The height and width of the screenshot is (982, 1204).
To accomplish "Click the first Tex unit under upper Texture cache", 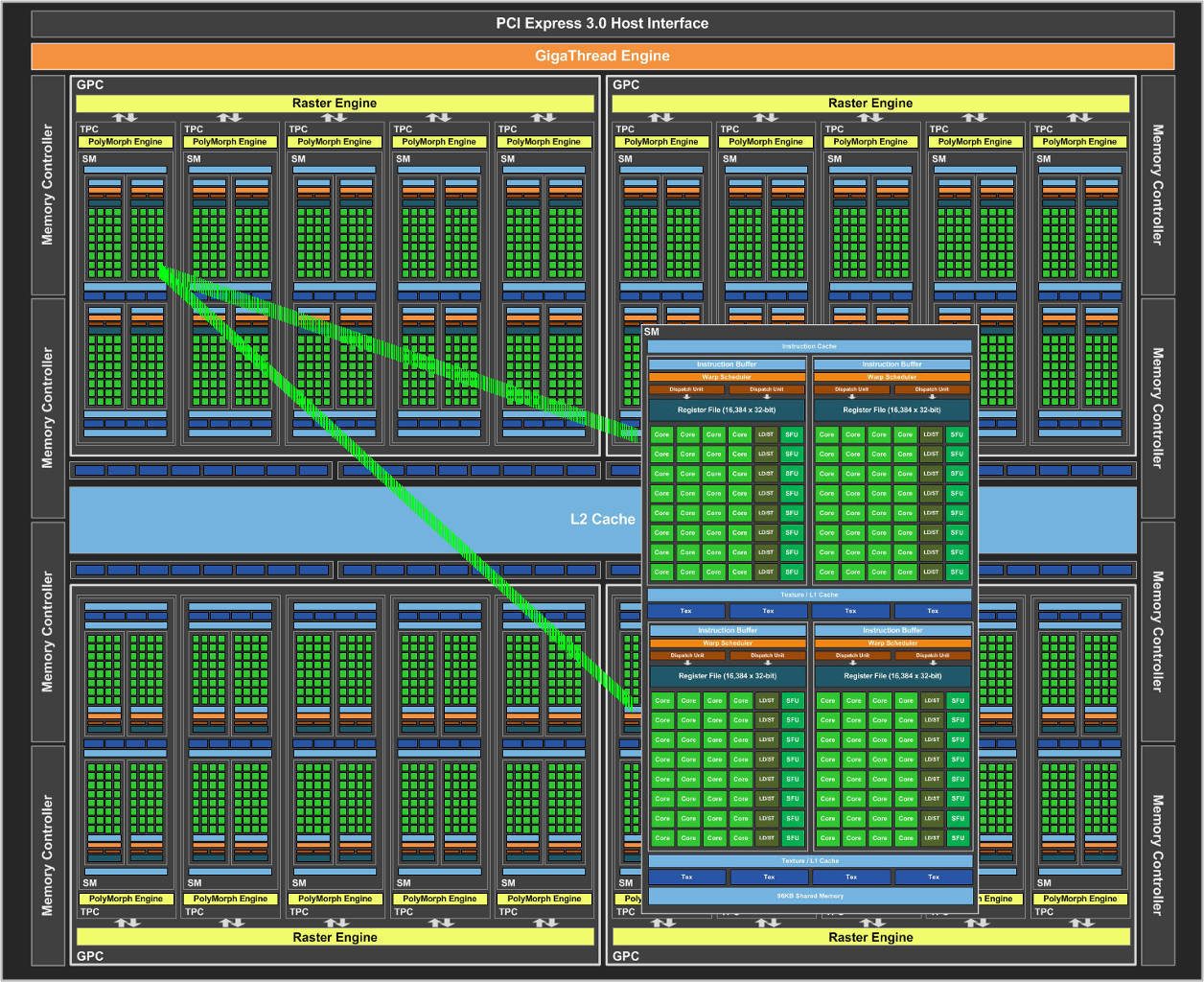I will click(686, 611).
